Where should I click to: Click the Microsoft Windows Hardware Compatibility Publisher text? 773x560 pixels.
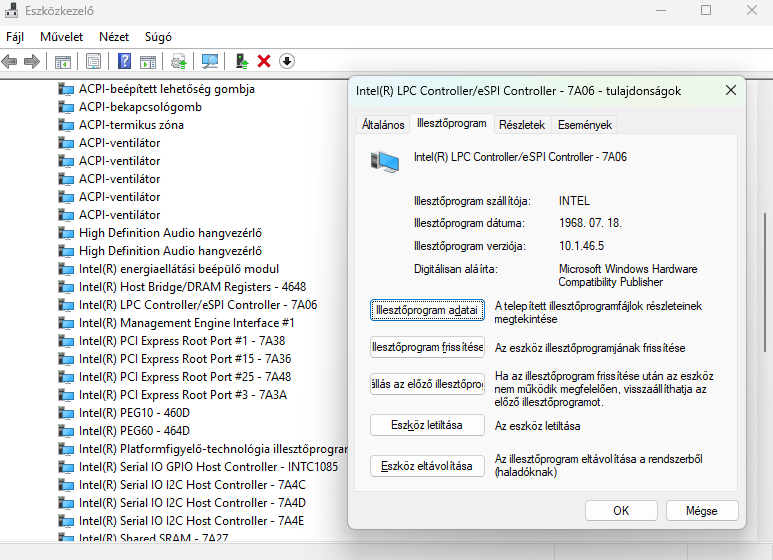point(628,276)
